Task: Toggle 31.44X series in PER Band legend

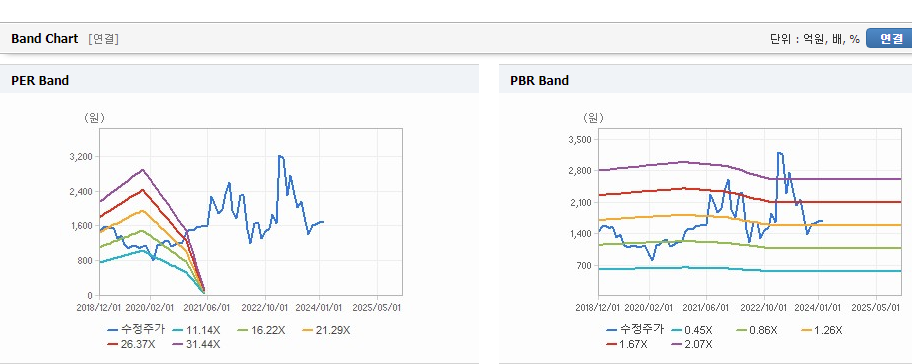Action: [x=197, y=344]
